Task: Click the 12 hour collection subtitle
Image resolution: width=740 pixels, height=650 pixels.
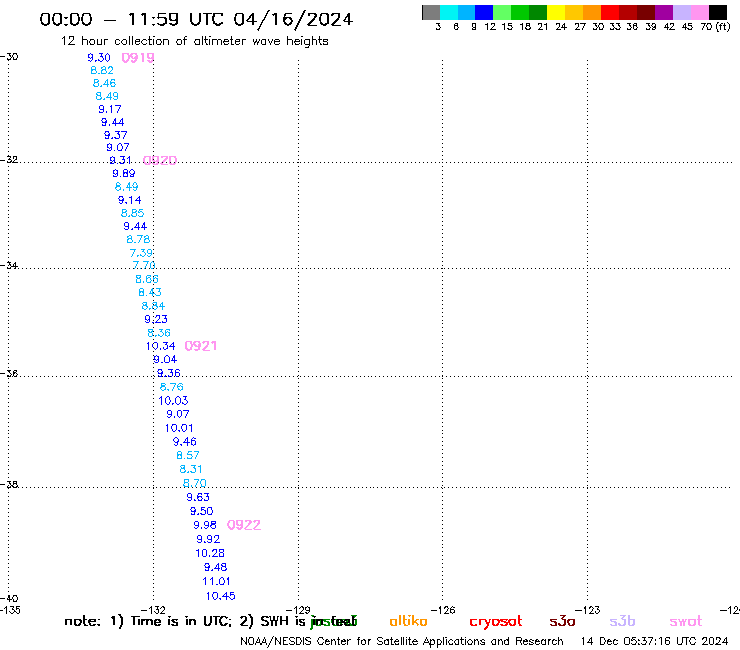Action: pyautogui.click(x=194, y=41)
